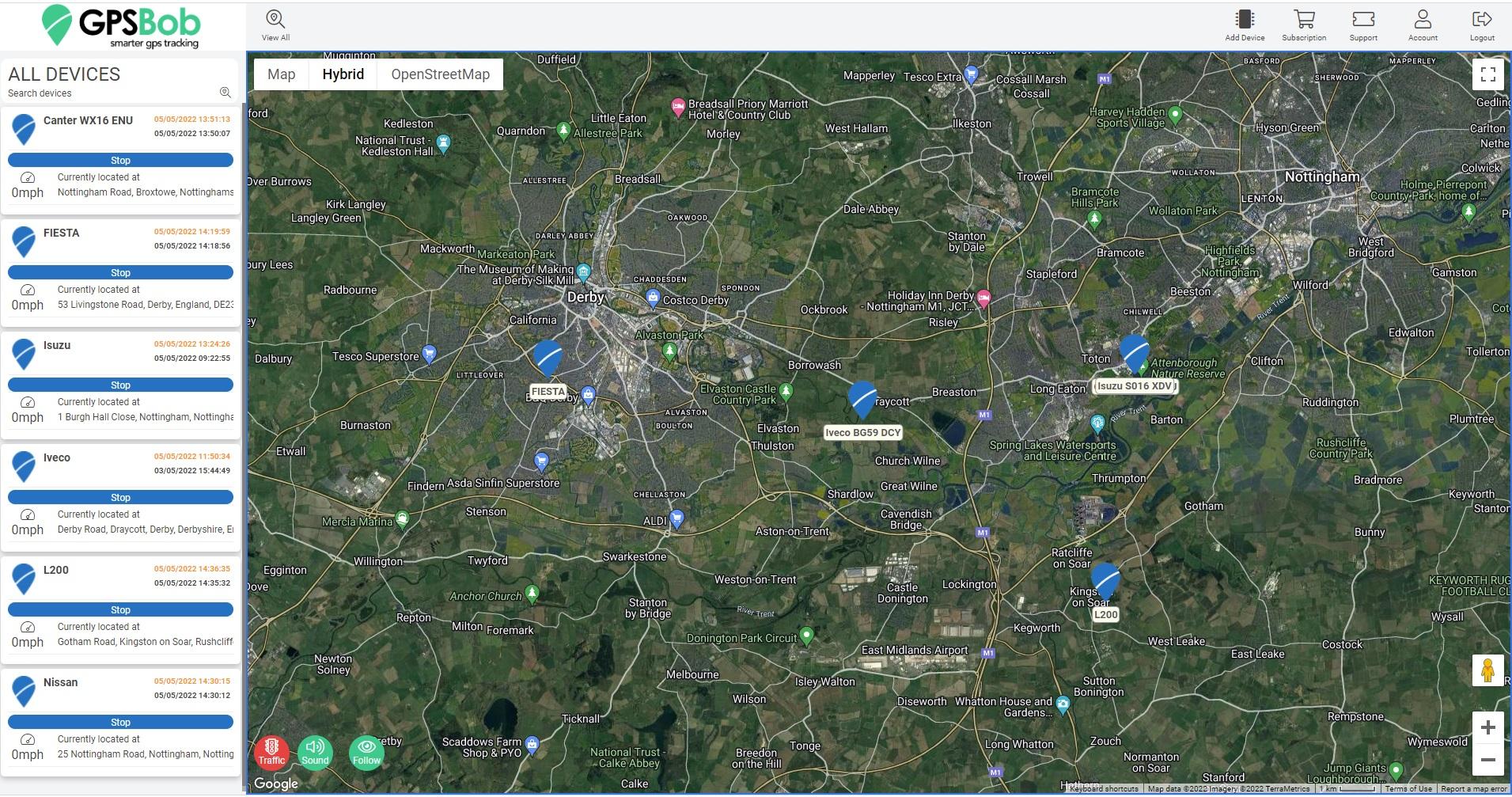Toggle the Sound alert button
This screenshot has width=1512, height=797.
[315, 752]
